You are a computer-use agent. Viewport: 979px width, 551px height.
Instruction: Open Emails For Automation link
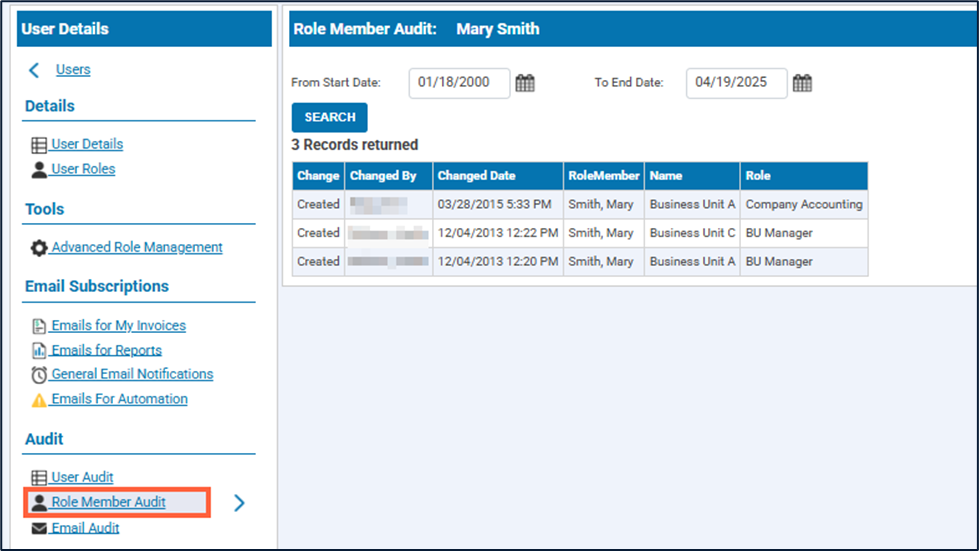pyautogui.click(x=119, y=399)
